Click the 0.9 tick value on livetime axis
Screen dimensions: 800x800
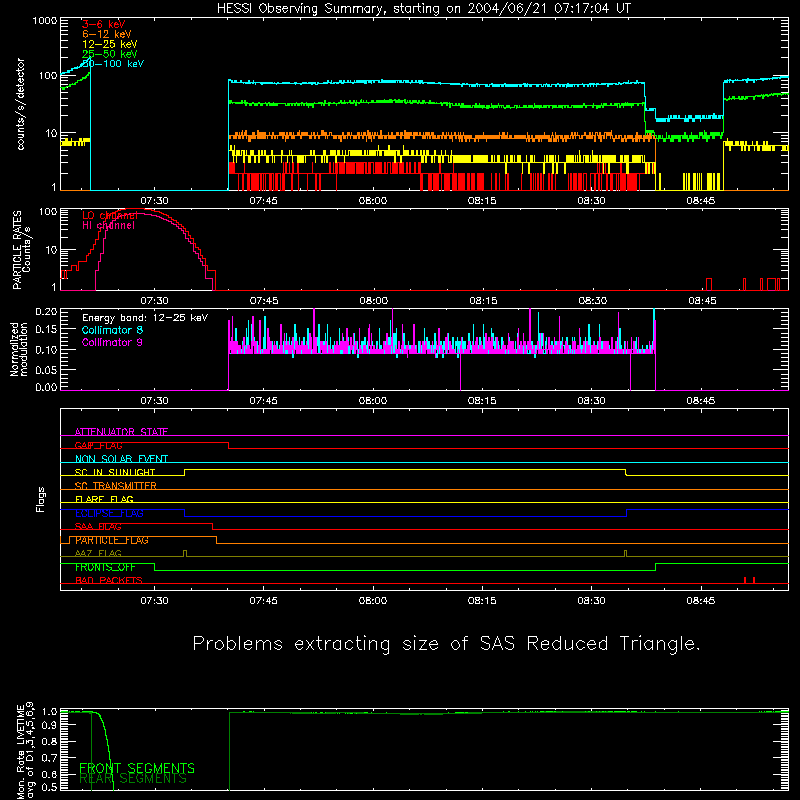tap(49, 724)
